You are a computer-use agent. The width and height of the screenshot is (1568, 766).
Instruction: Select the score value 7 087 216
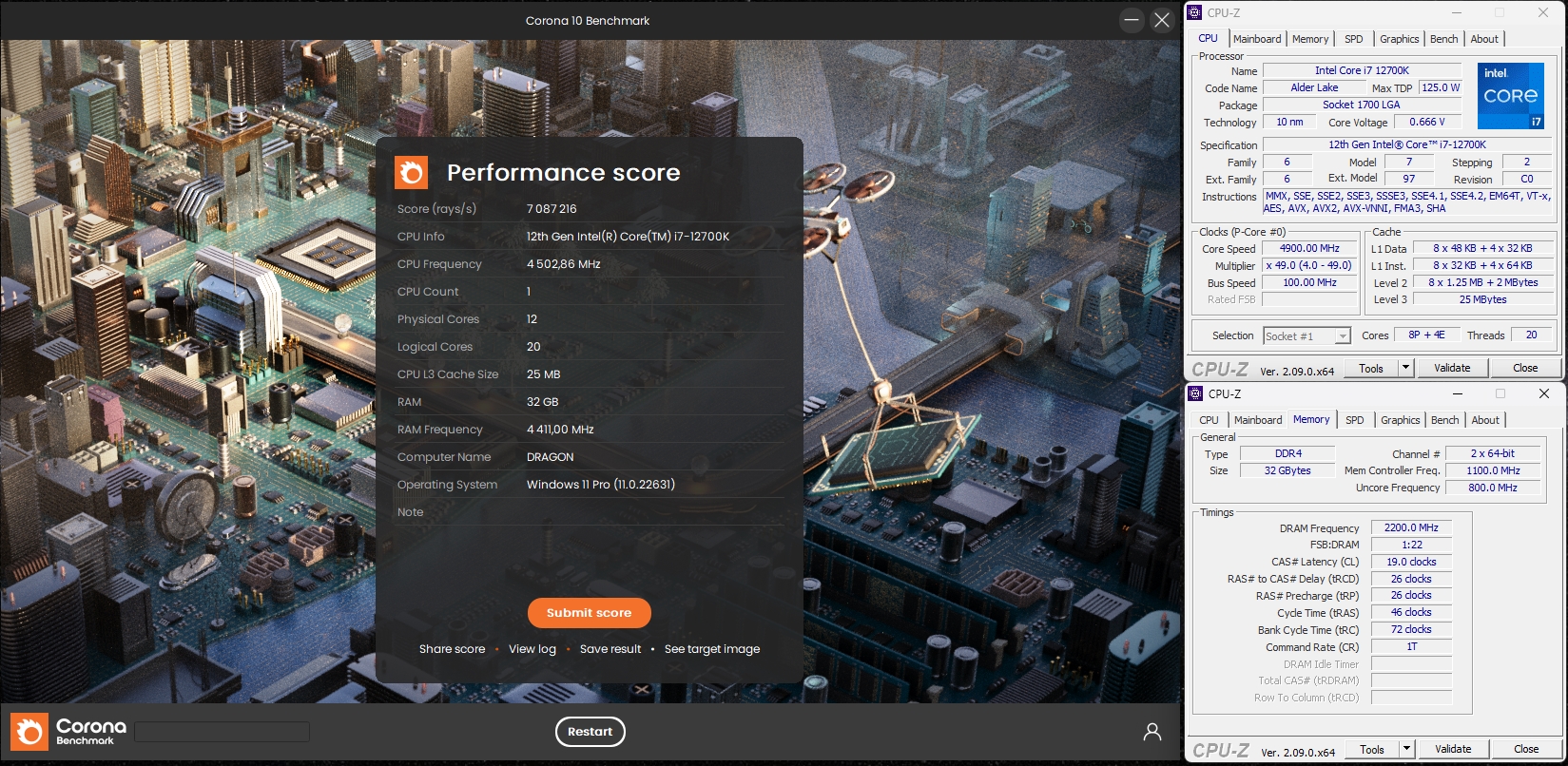[x=552, y=209]
